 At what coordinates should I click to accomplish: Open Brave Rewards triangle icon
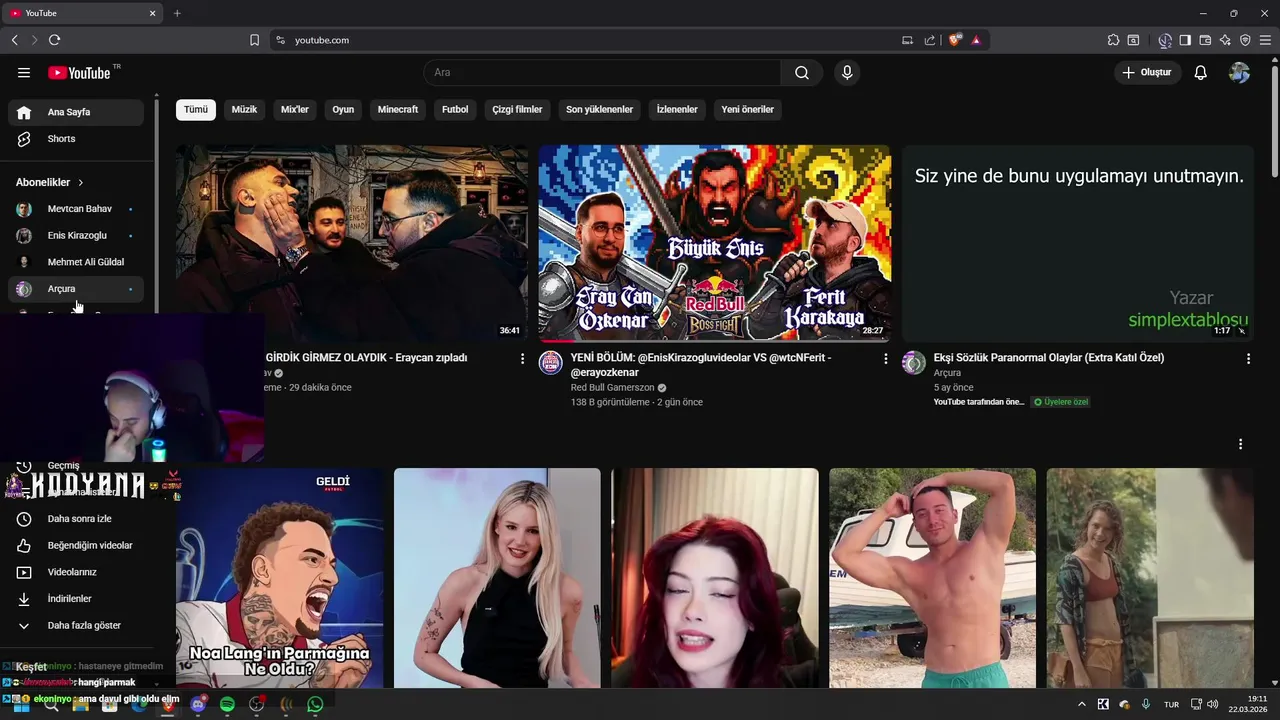click(976, 40)
